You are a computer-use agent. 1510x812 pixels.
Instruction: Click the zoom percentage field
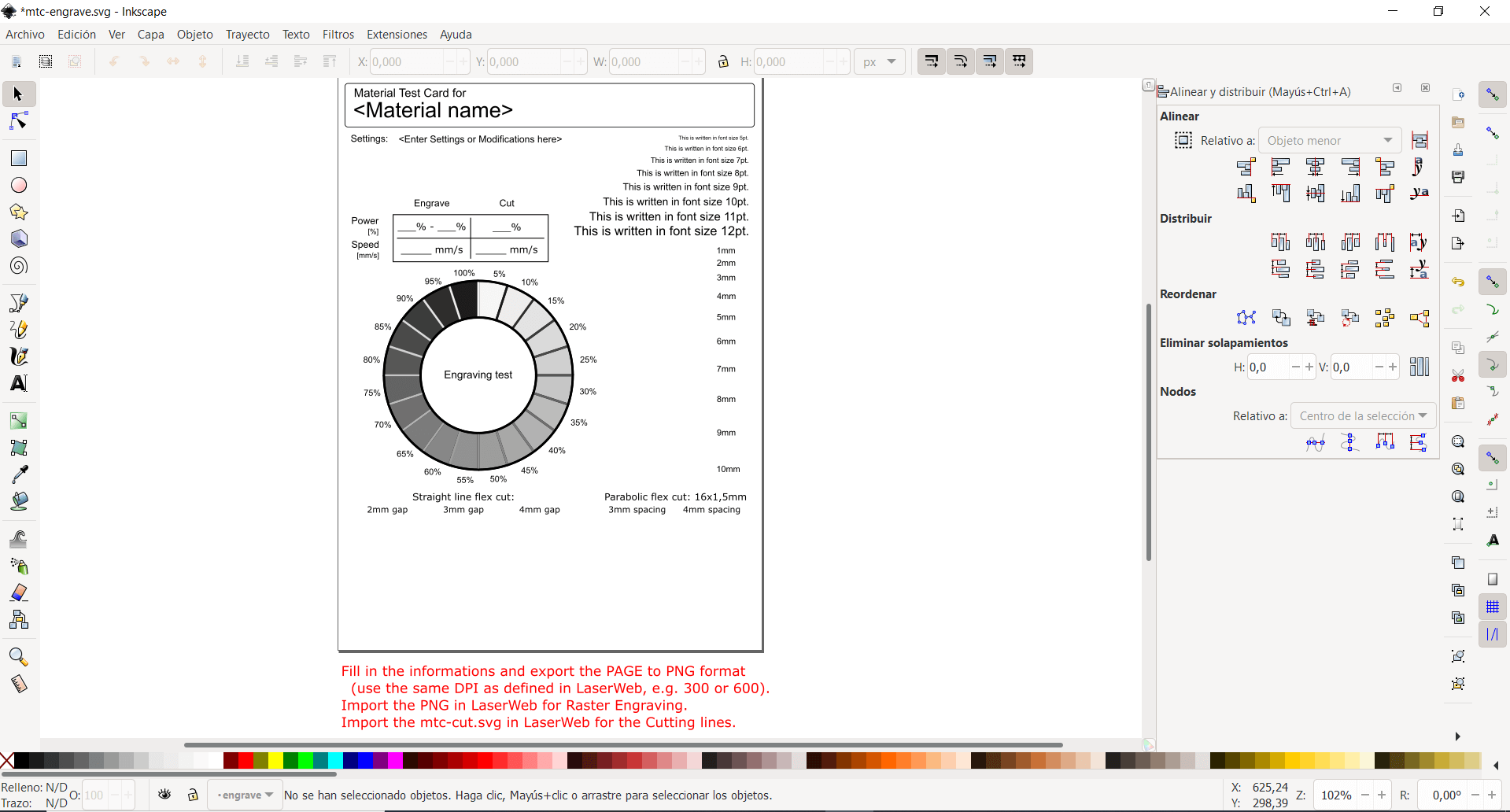[x=1335, y=795]
